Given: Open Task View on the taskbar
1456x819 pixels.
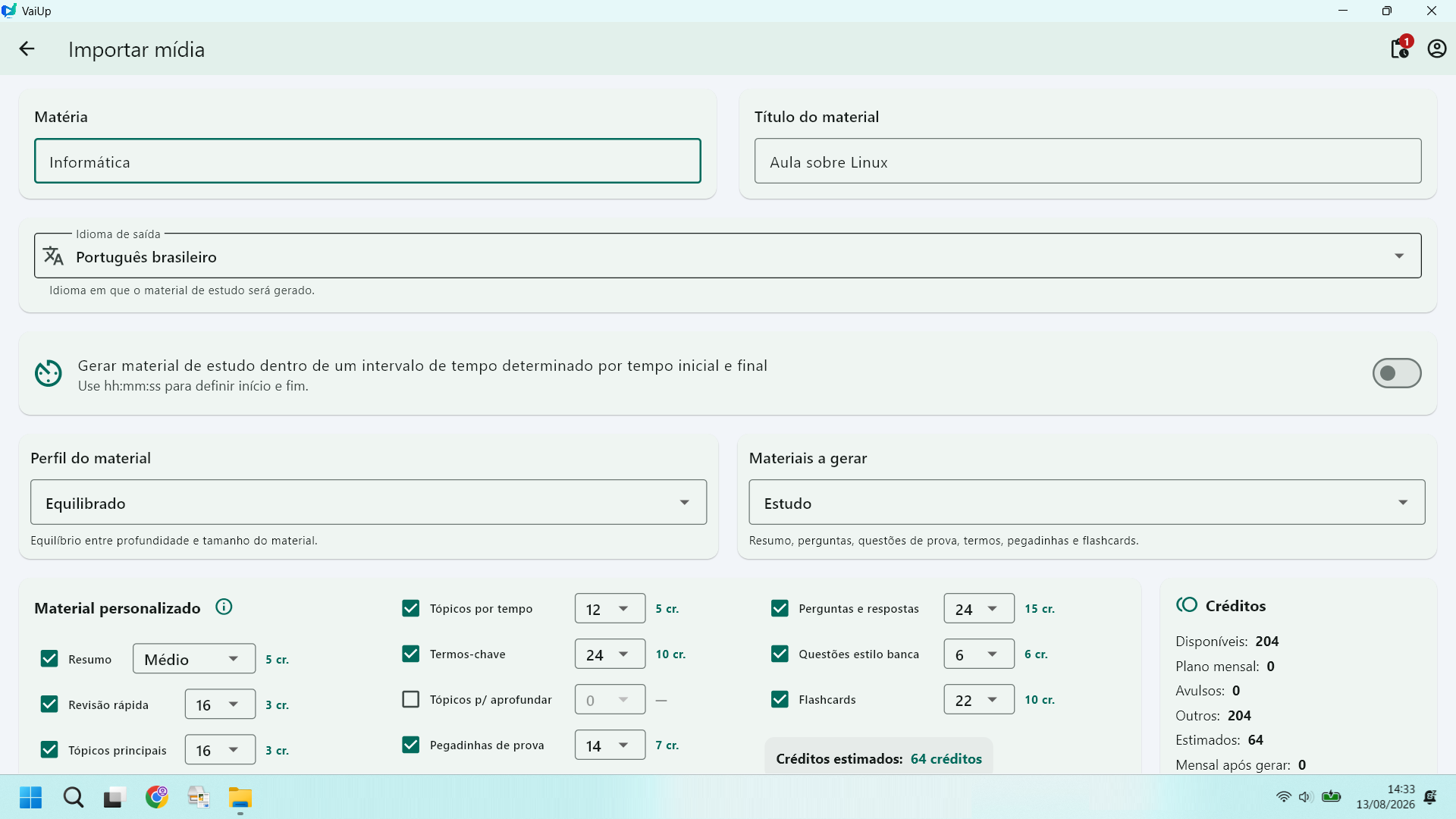Looking at the screenshot, I should (x=114, y=798).
